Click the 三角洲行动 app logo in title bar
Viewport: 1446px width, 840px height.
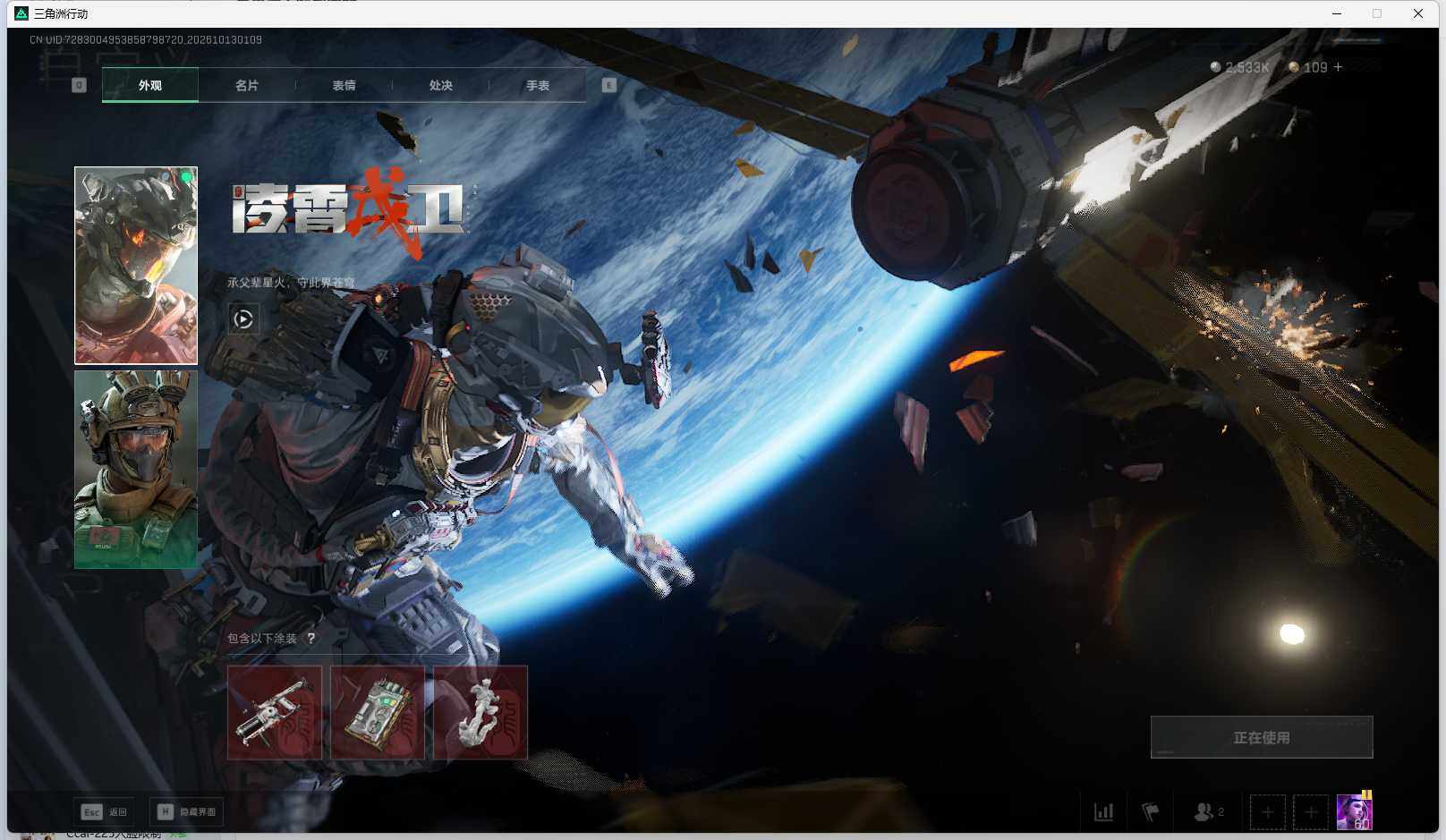[21, 13]
